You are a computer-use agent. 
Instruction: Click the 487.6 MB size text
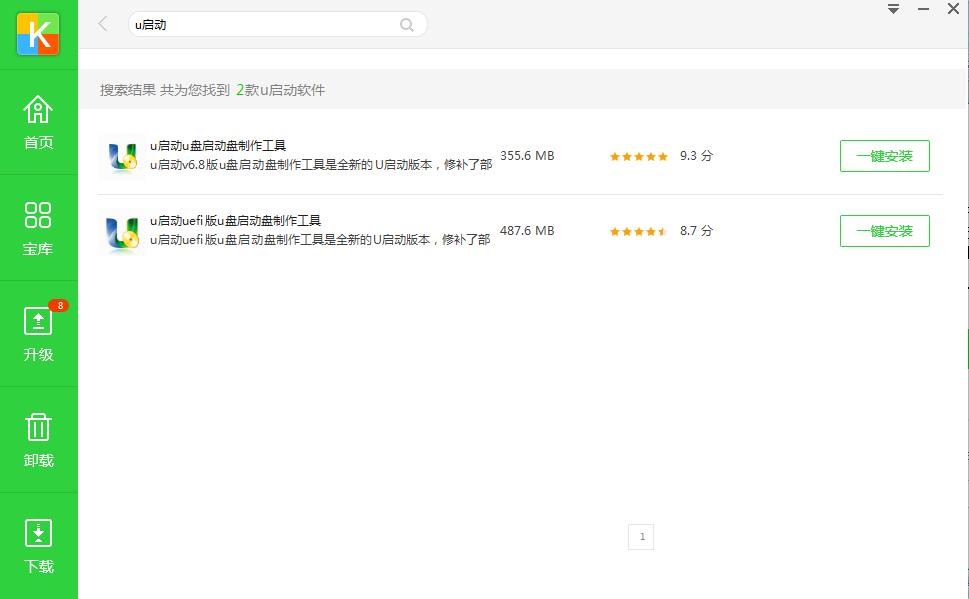(x=527, y=231)
